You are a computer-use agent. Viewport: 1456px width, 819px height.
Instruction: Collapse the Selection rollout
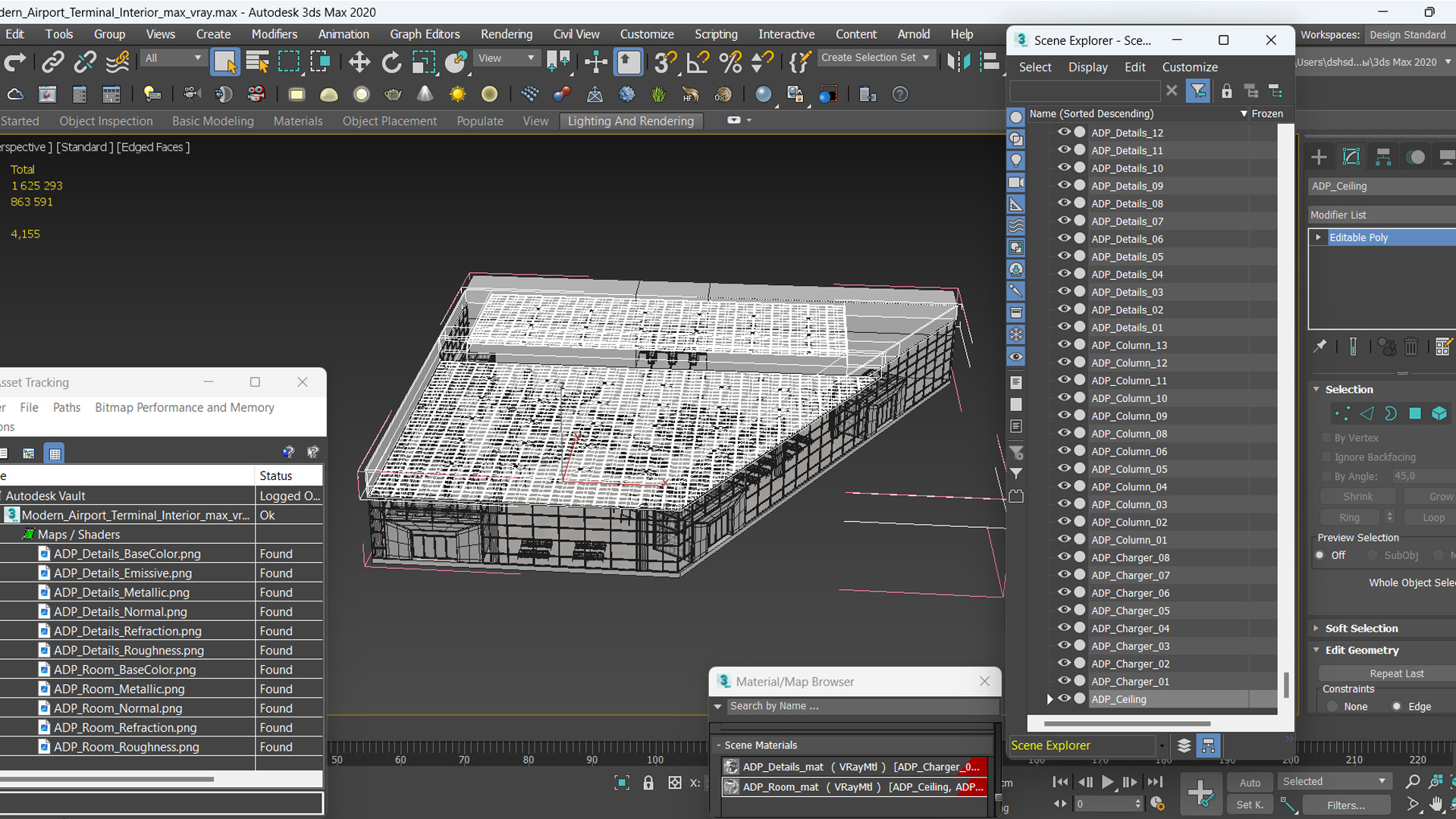coord(1316,389)
